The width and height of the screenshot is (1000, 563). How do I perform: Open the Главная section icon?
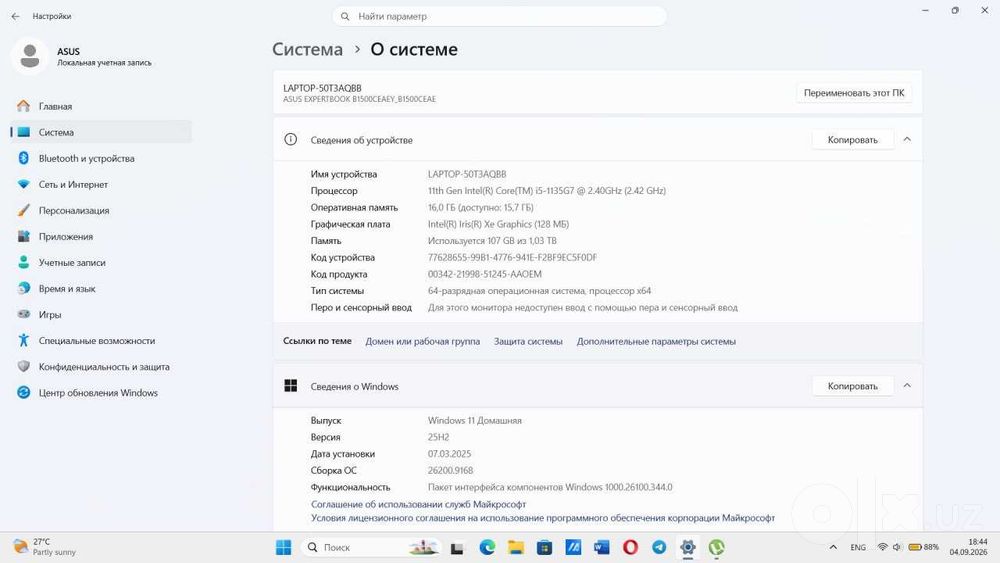click(x=24, y=106)
